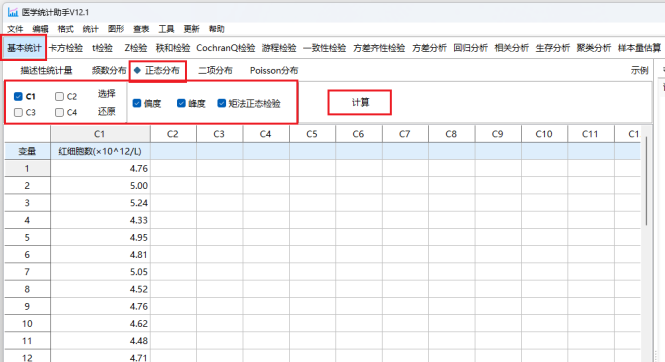Select the C10 column header
The height and width of the screenshot is (362, 665).
point(544,134)
